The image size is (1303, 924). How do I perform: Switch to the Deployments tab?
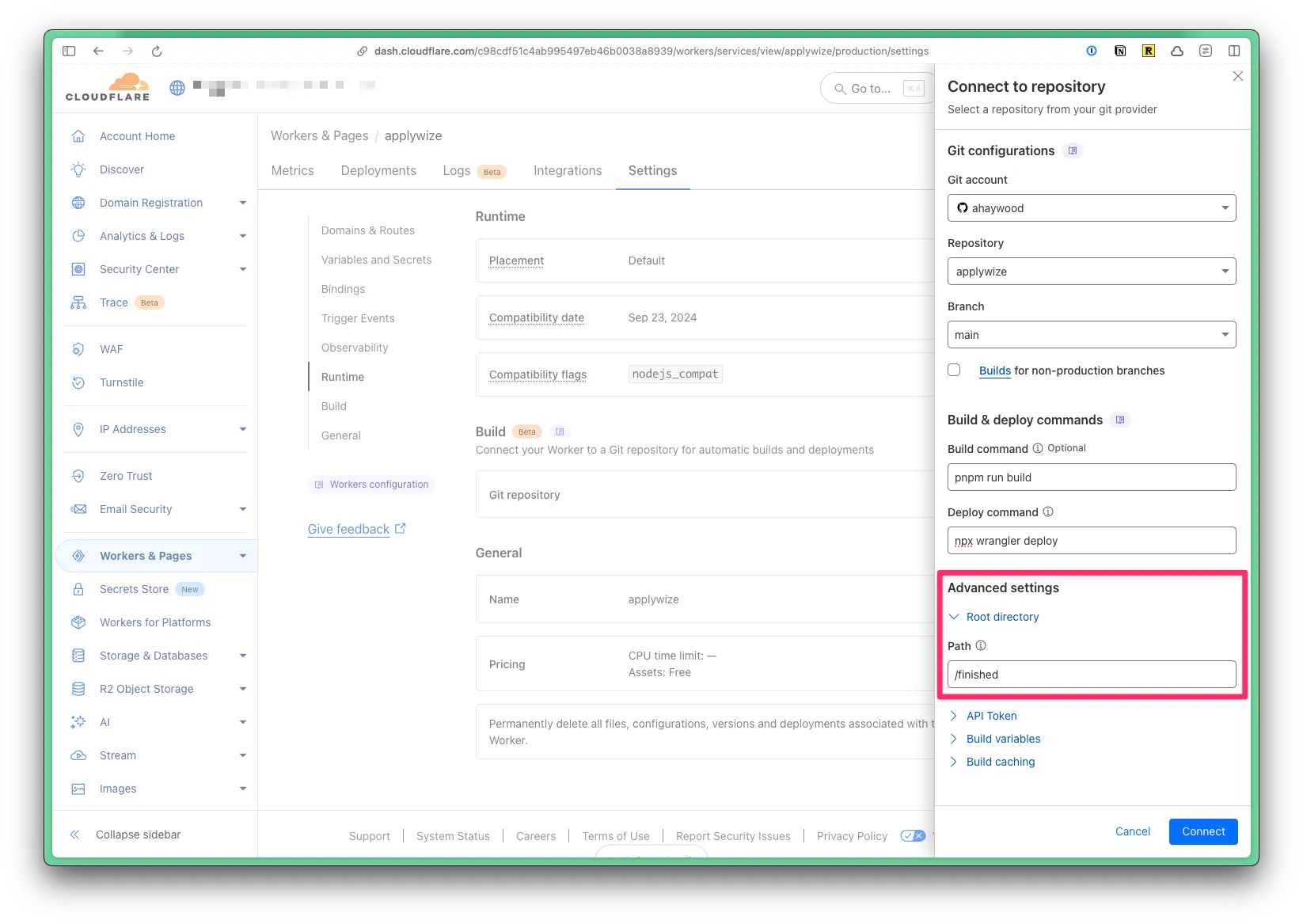click(x=378, y=170)
